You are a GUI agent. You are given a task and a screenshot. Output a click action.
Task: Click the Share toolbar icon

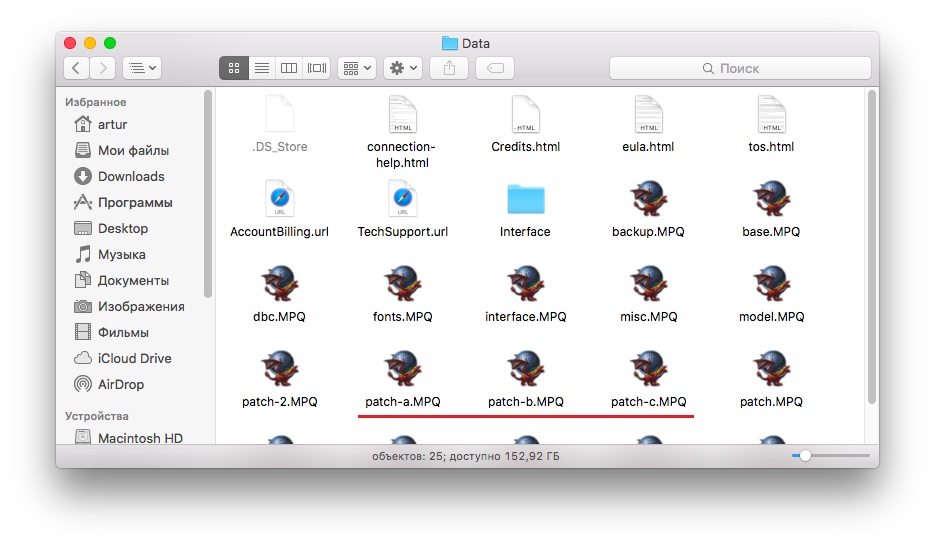449,68
